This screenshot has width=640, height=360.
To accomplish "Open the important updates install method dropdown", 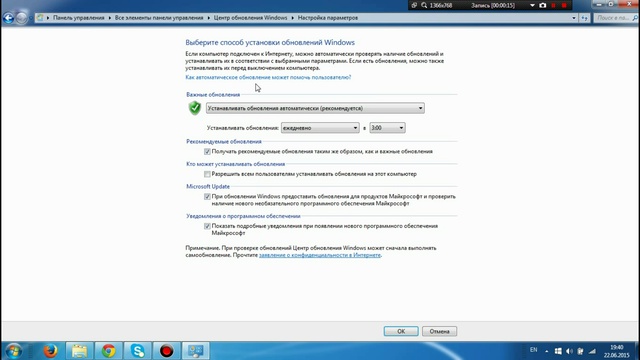I will tap(315, 108).
